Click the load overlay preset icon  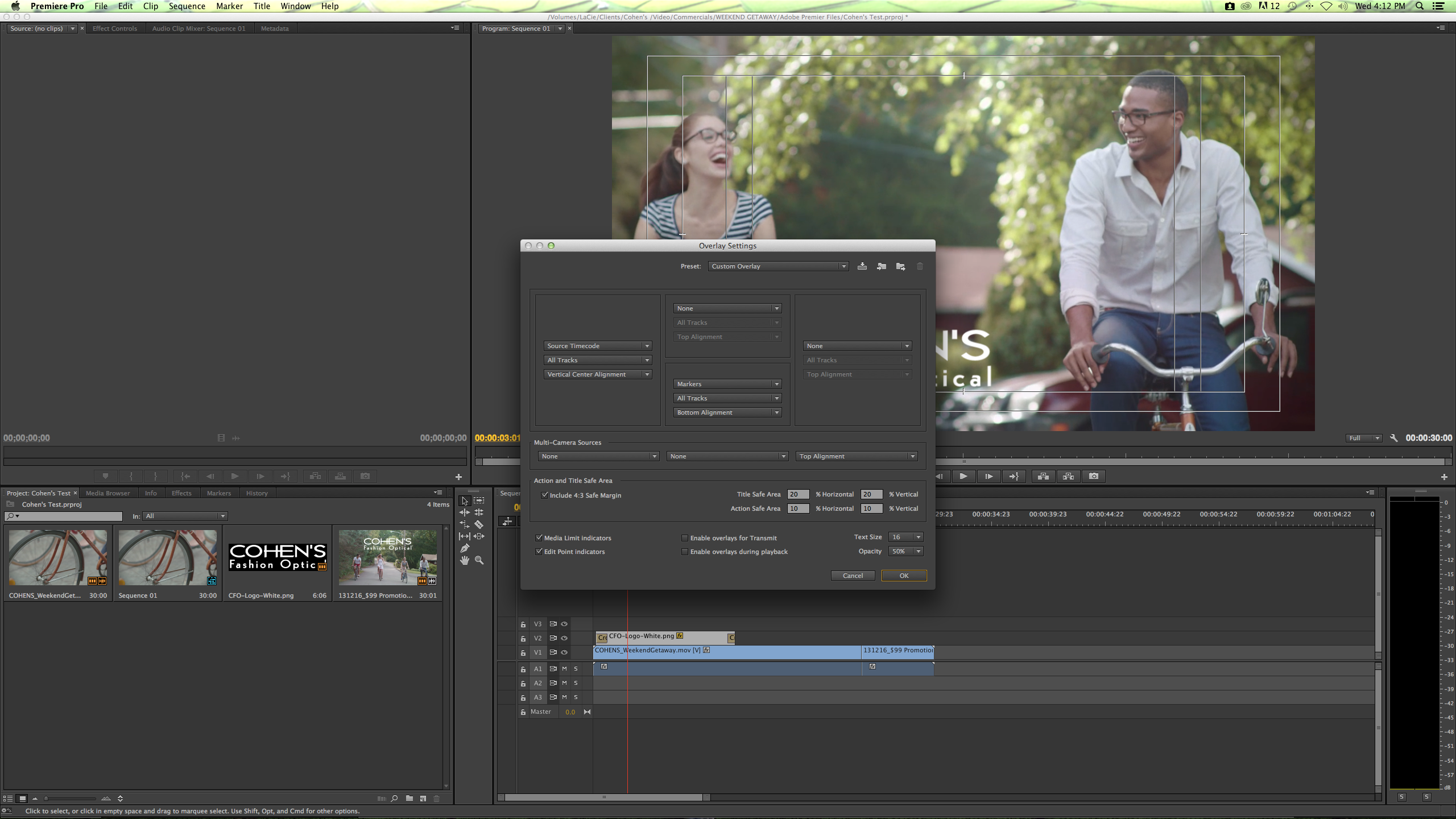[x=881, y=265]
